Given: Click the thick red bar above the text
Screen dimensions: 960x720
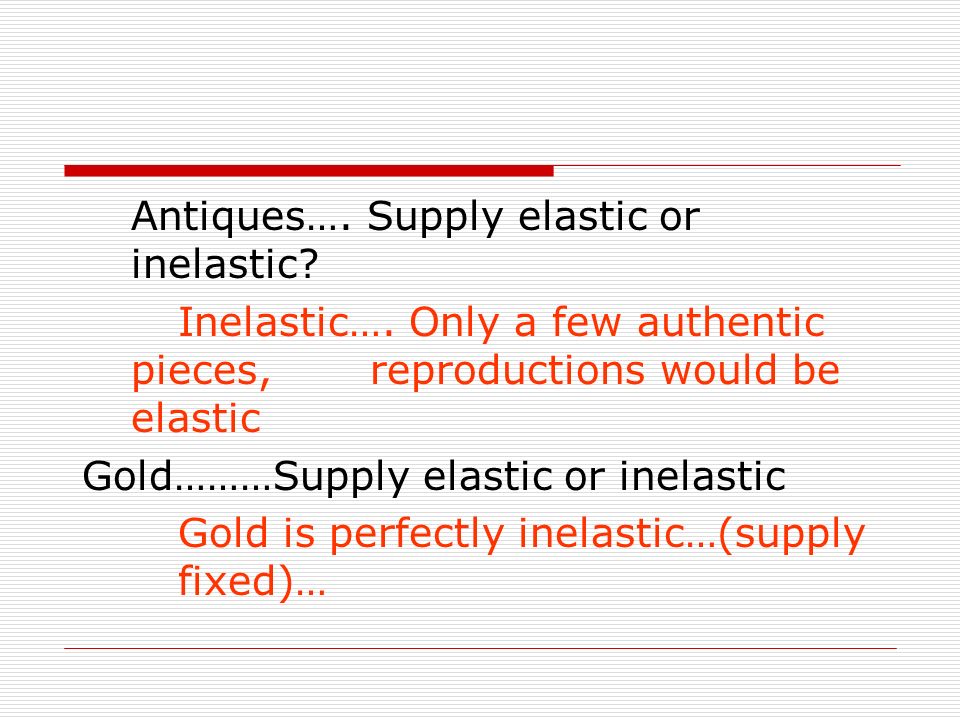Looking at the screenshot, I should tap(309, 171).
